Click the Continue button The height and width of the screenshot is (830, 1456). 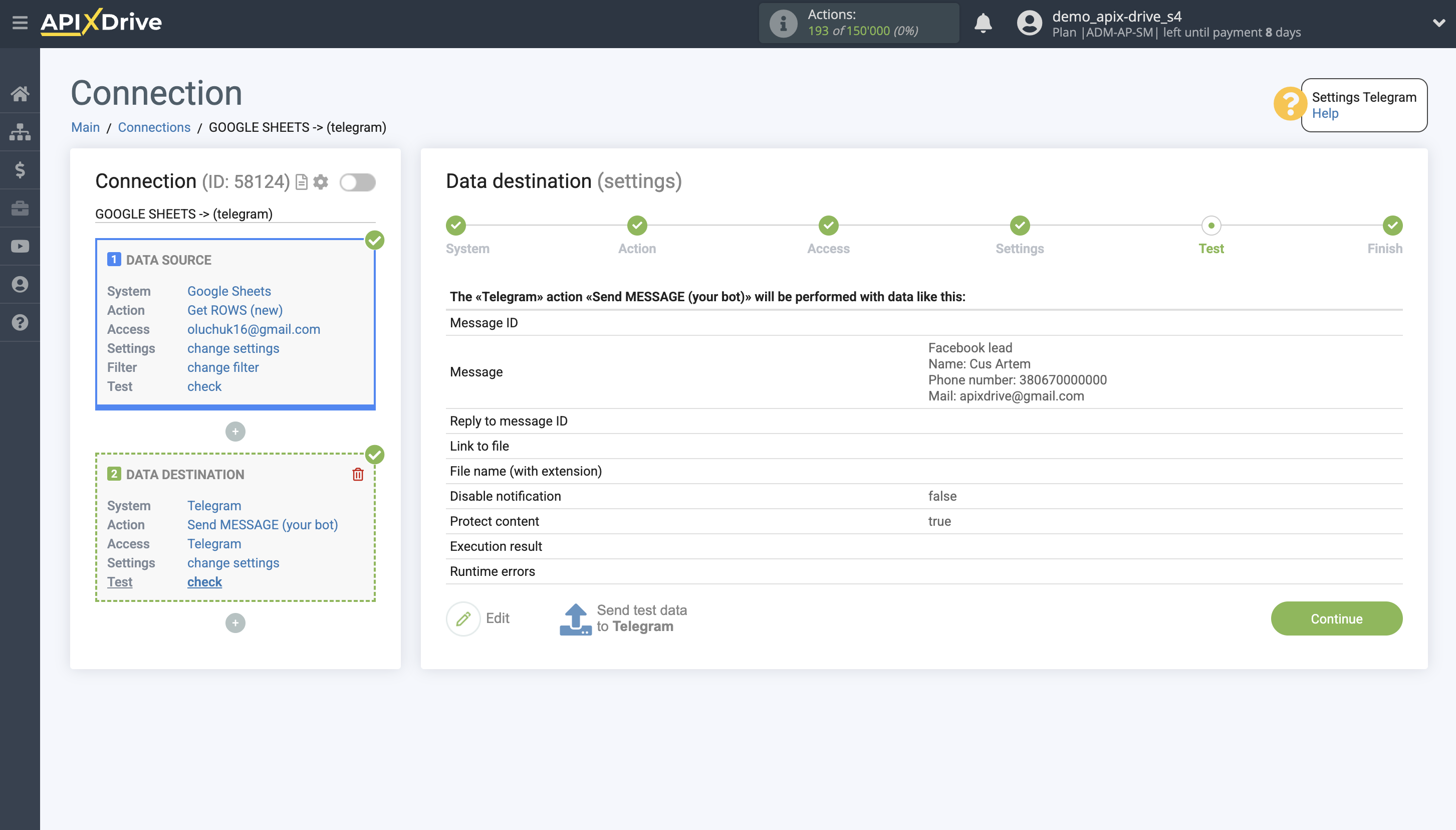pyautogui.click(x=1336, y=618)
